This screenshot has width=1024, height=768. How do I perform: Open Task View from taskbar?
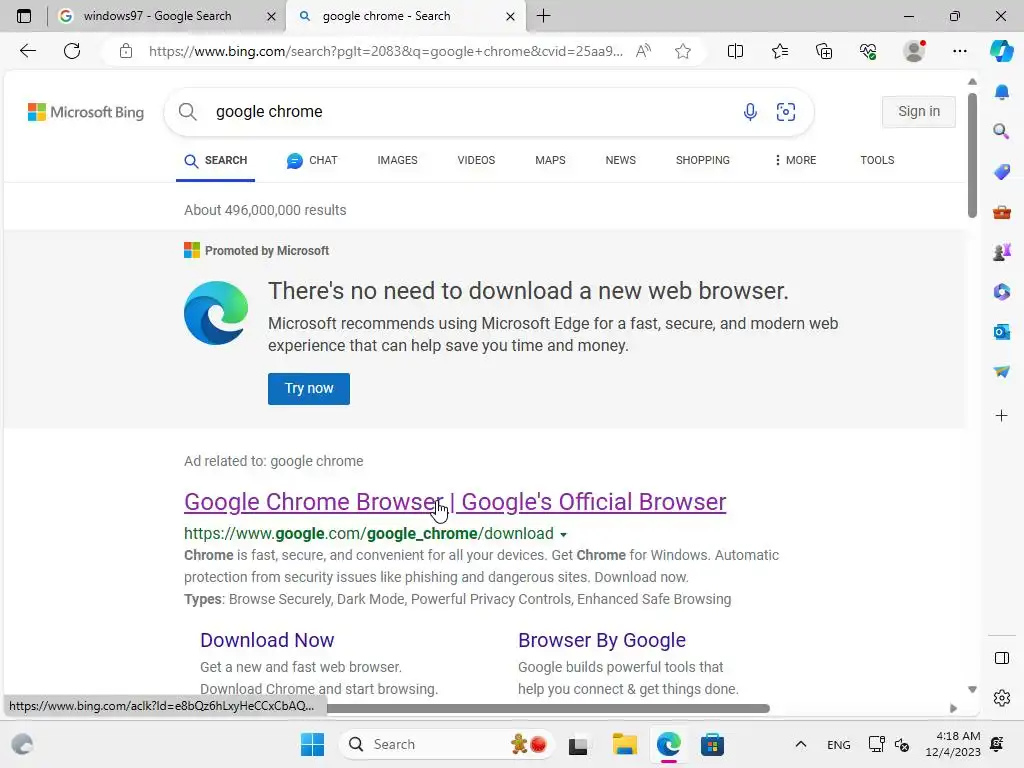[578, 744]
